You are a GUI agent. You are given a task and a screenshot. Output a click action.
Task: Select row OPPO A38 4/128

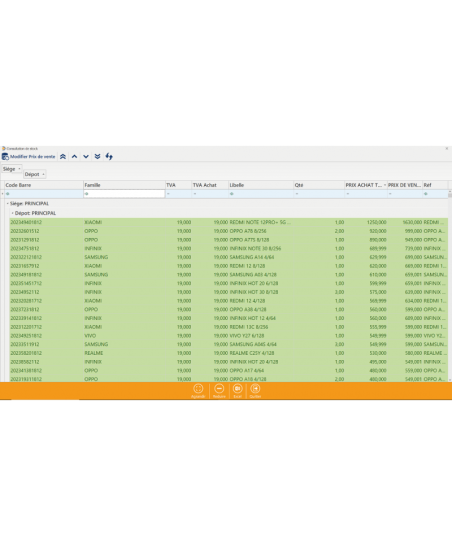click(228, 309)
